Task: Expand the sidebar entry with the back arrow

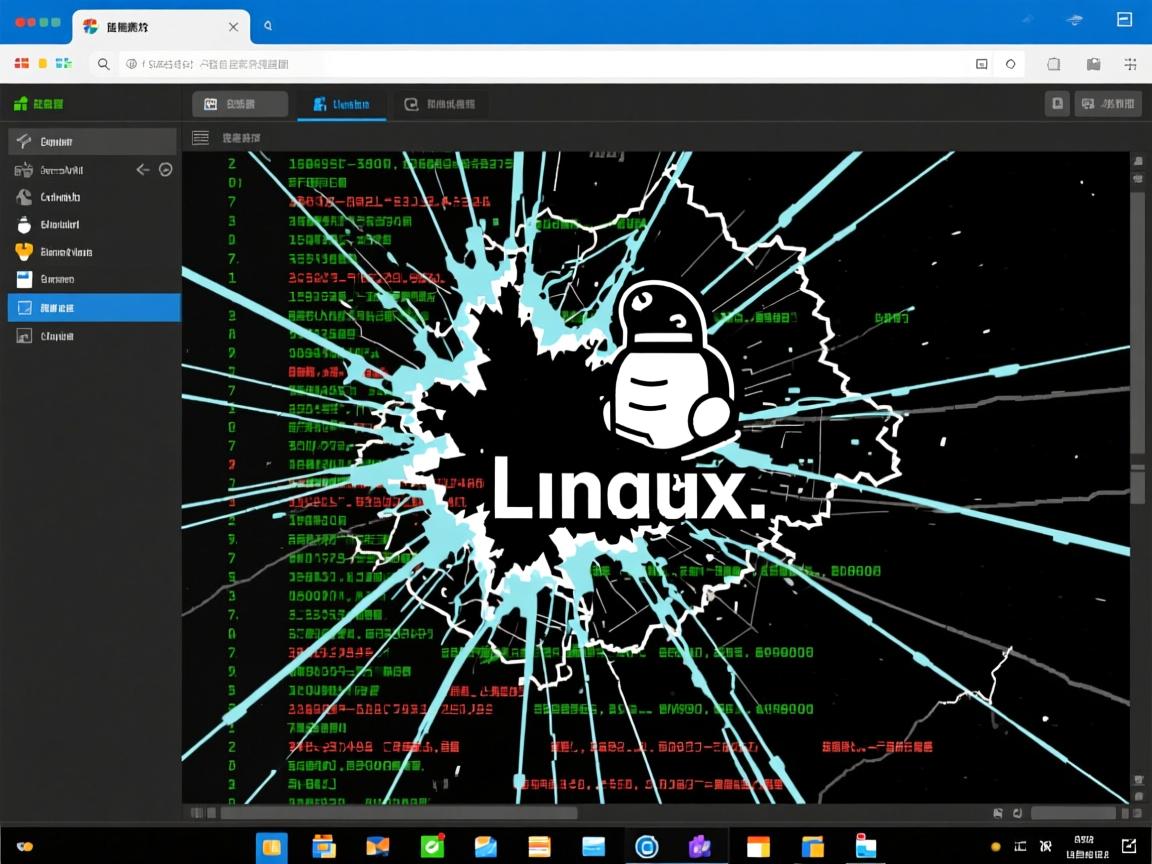Action: [x=142, y=170]
